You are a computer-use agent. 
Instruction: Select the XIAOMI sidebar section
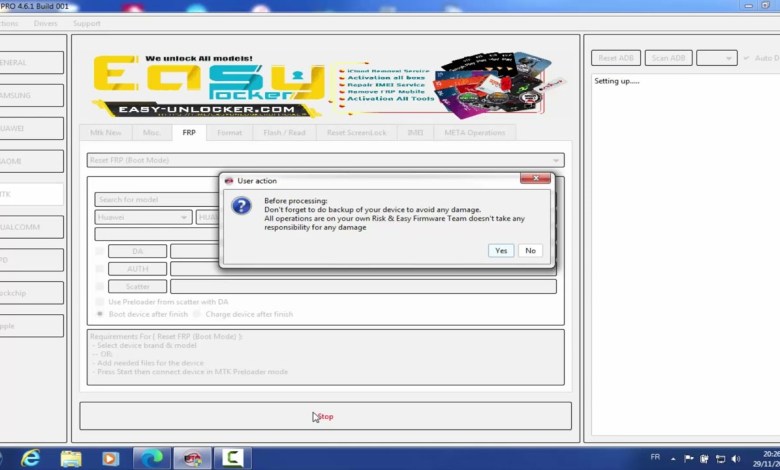click(31, 161)
